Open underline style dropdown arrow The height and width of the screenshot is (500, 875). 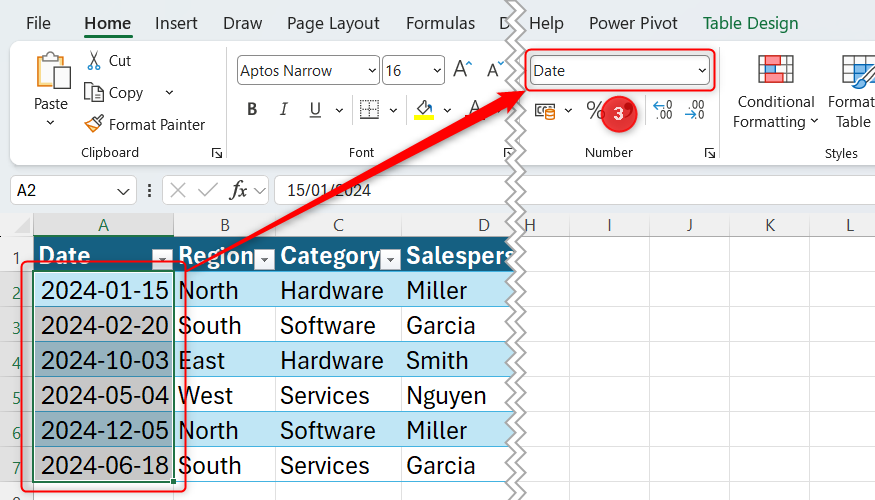tap(339, 110)
